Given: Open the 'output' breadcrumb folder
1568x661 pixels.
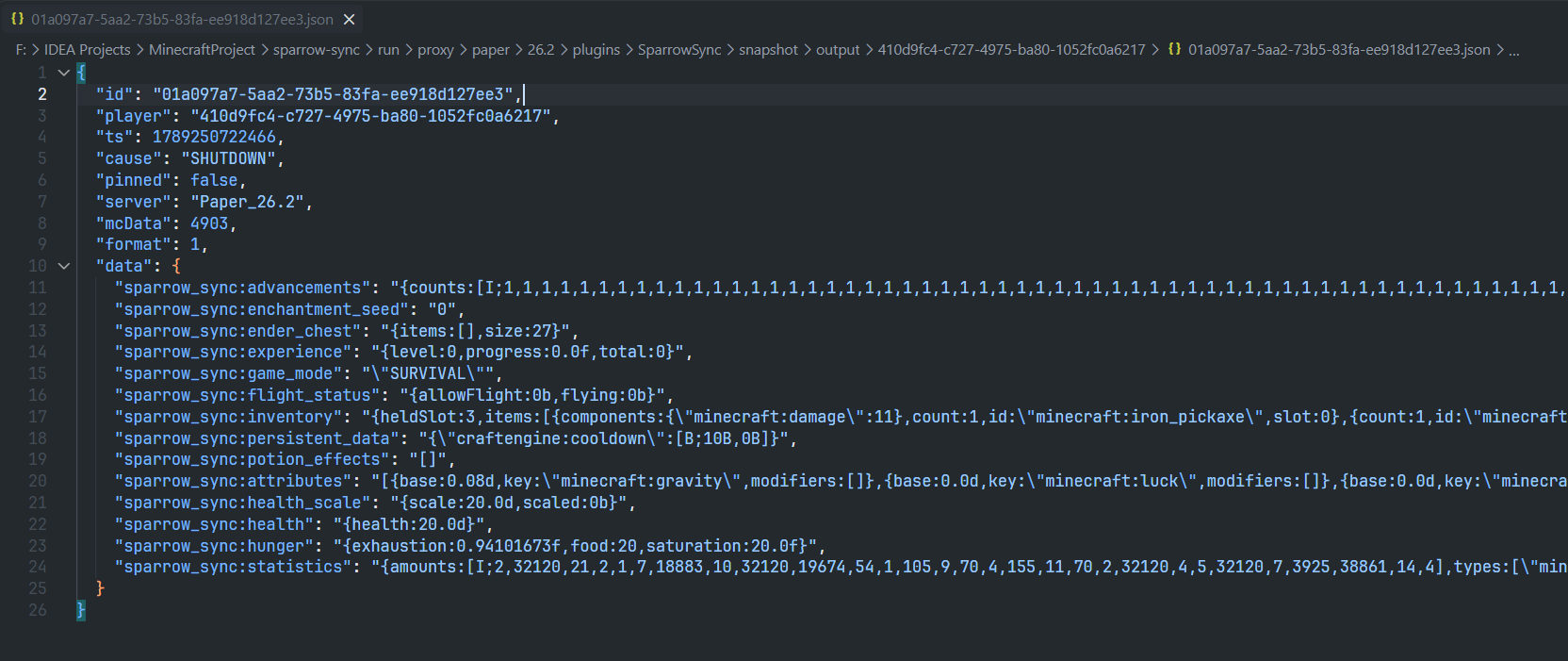Looking at the screenshot, I should (x=838, y=49).
